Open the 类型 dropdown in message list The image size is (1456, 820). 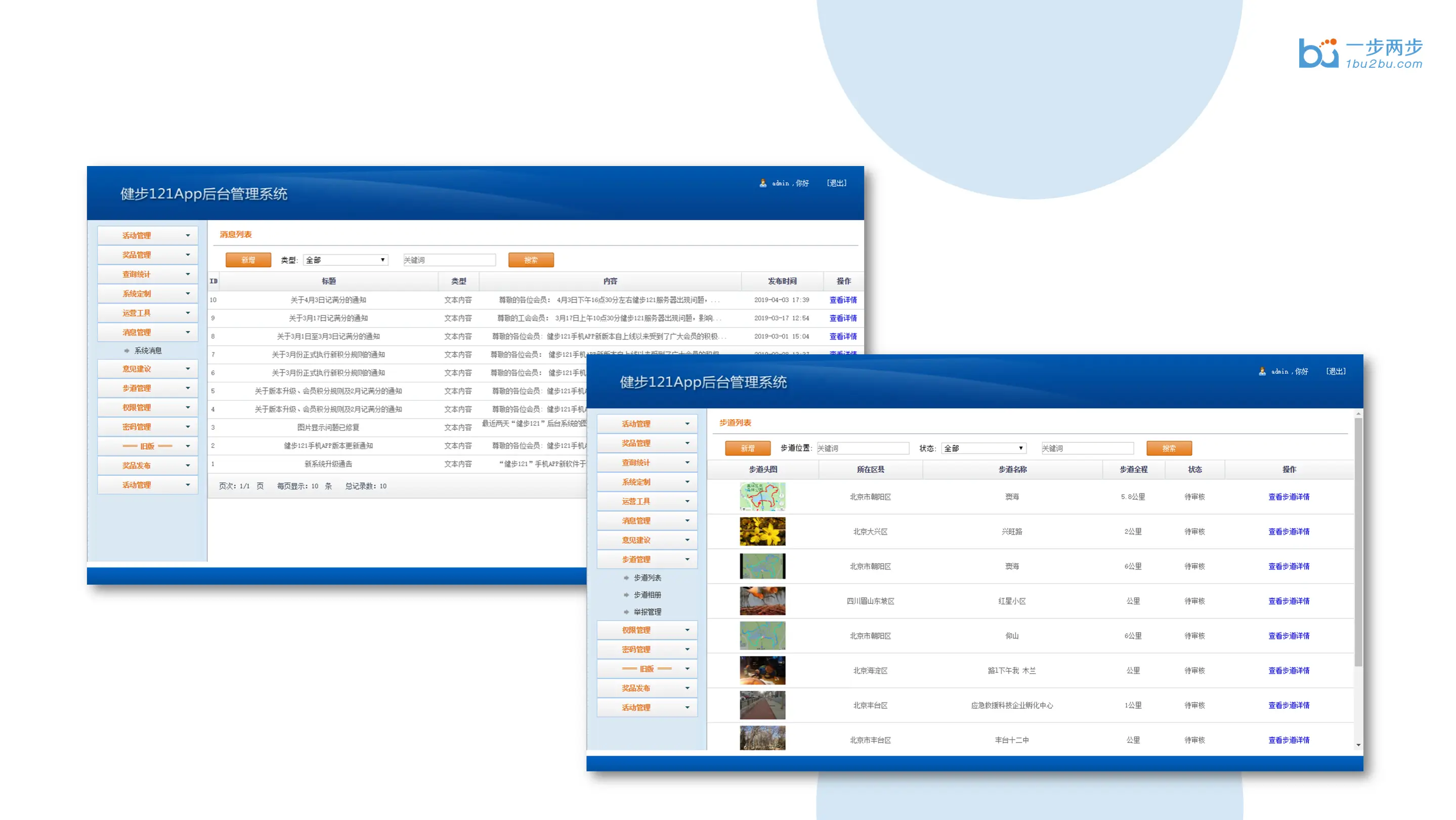click(345, 260)
